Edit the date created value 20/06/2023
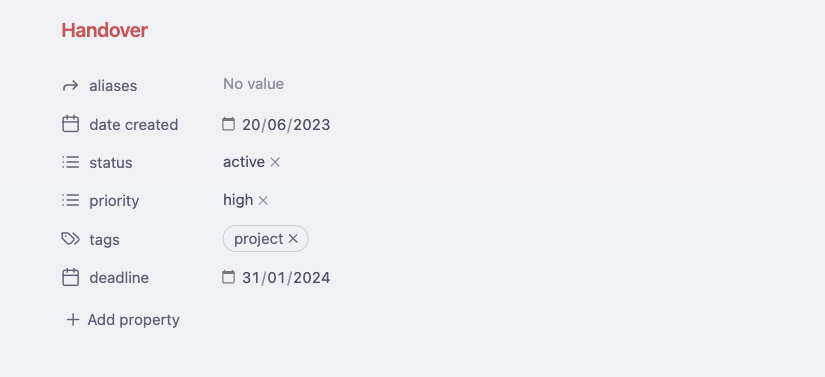Image resolution: width=825 pixels, height=377 pixels. point(286,125)
